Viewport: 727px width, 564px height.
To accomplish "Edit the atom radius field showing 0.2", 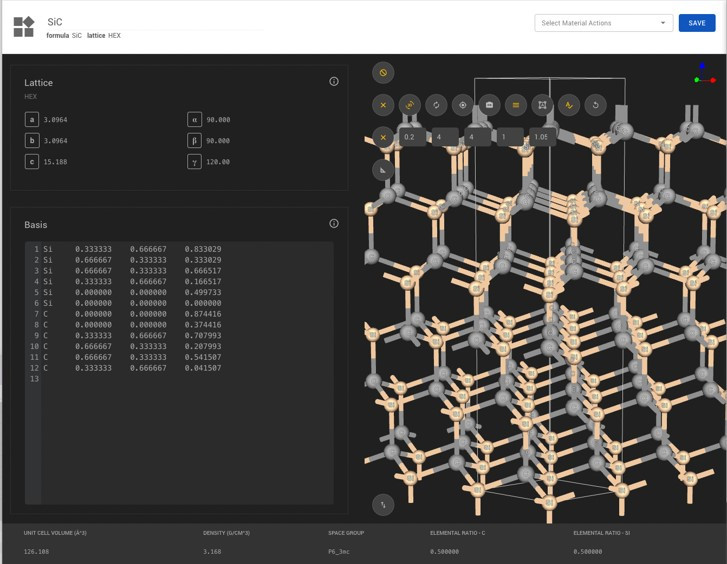I will click(412, 137).
